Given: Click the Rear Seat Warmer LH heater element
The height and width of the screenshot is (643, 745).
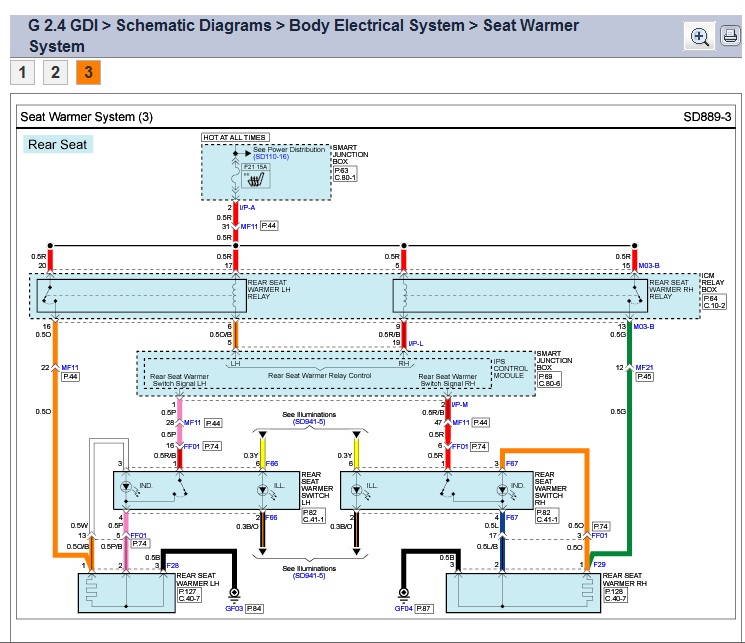Looking at the screenshot, I should pyautogui.click(x=126, y=592).
